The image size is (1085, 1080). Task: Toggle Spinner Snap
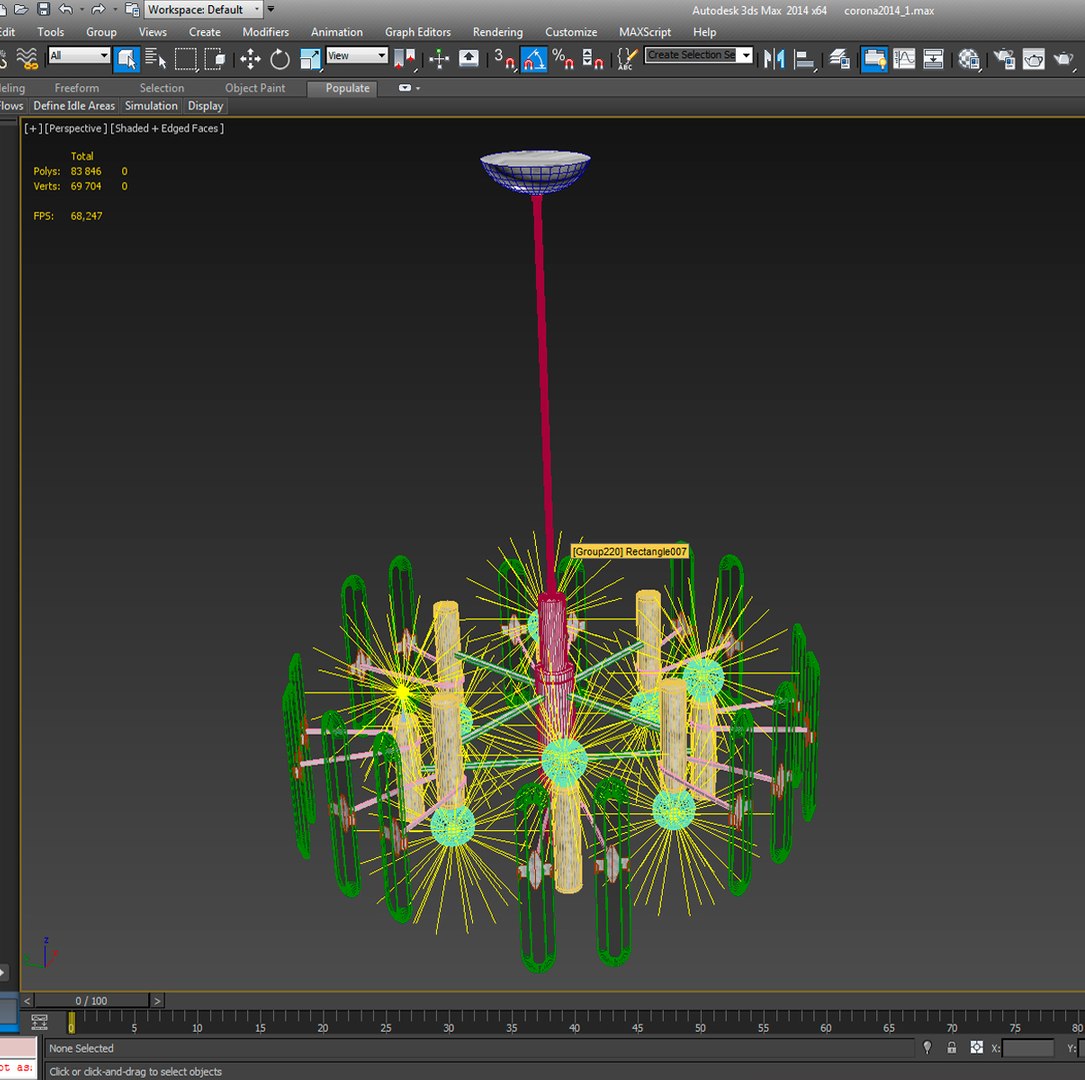point(592,59)
